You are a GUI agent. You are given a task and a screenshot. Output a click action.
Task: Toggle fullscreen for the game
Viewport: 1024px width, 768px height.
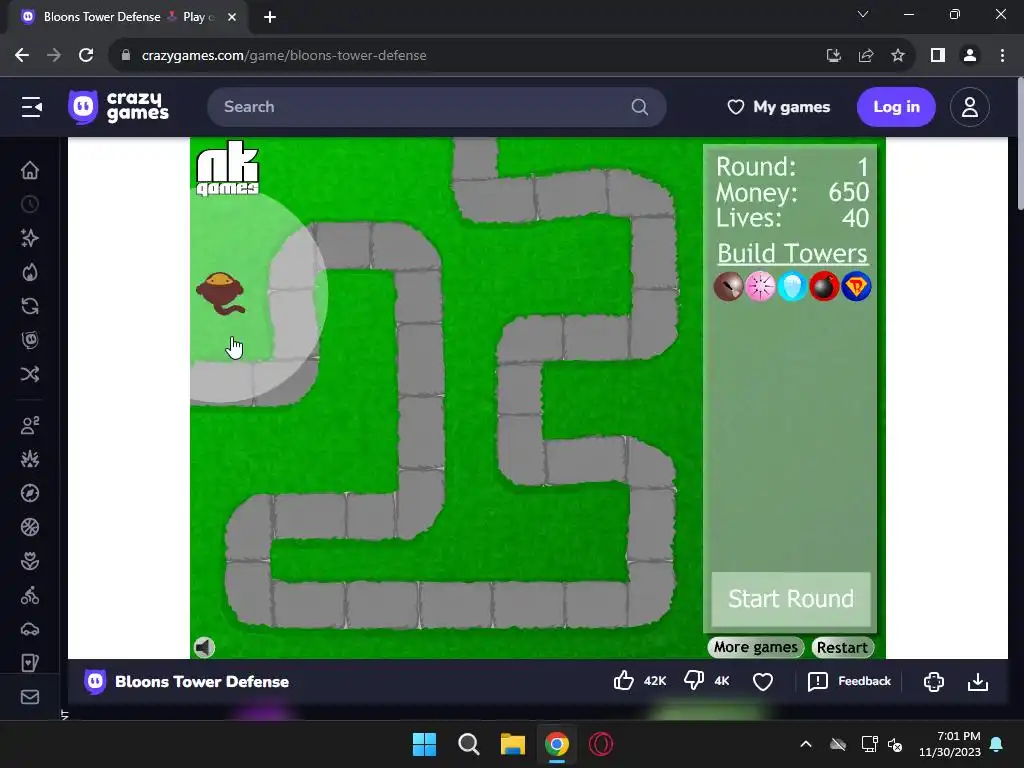pos(934,681)
